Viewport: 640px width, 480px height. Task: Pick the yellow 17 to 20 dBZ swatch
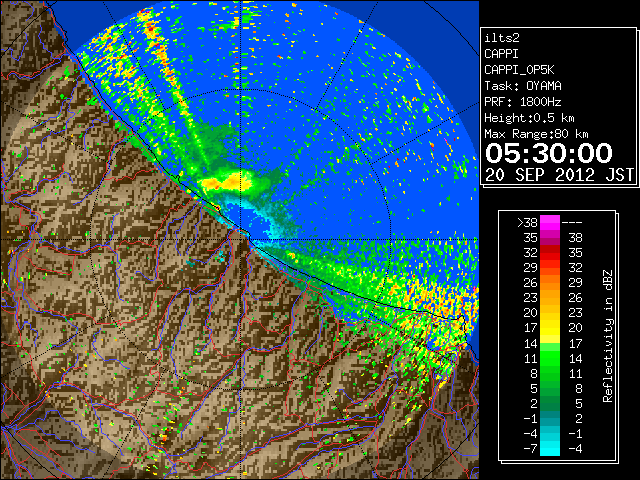[550, 328]
